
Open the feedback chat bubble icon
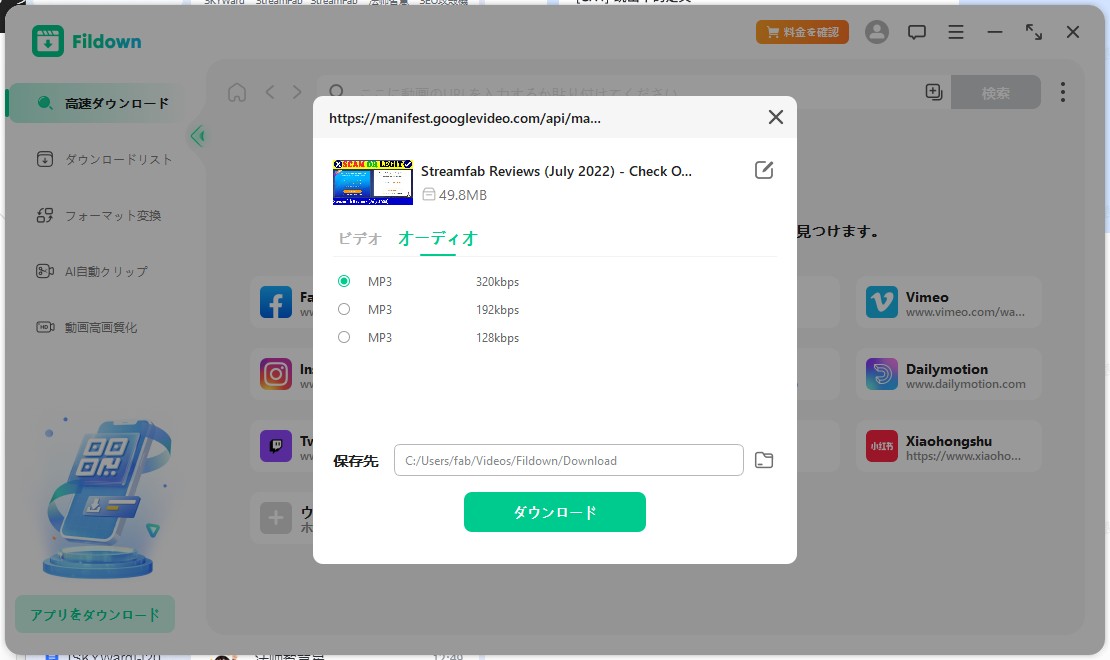pos(917,32)
